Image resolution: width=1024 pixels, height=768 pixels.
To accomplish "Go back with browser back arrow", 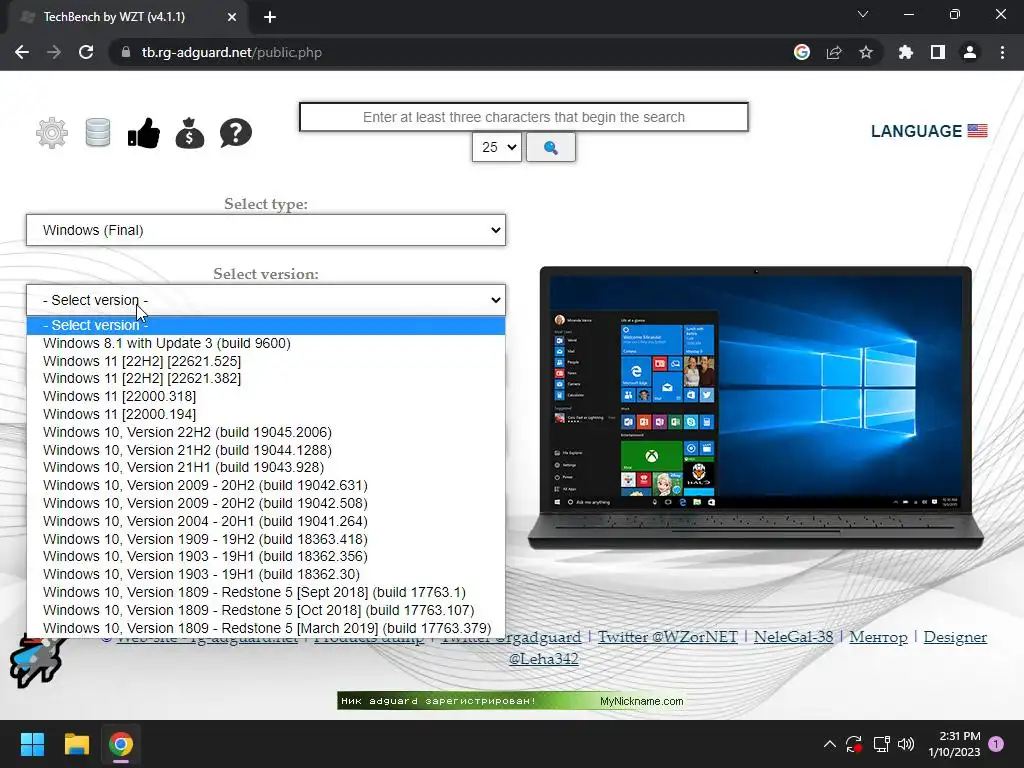I will (x=22, y=52).
